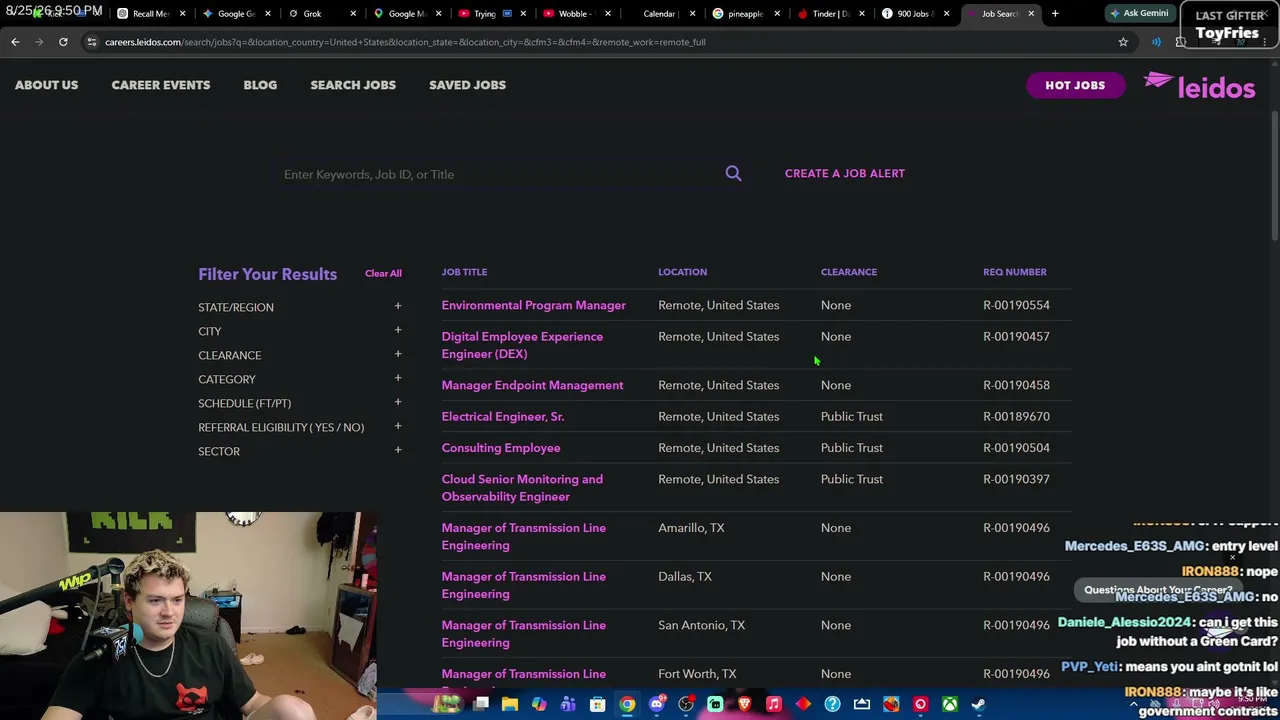1280x720 pixels.
Task: Open OBS Studio from the taskbar
Action: pyautogui.click(x=686, y=705)
